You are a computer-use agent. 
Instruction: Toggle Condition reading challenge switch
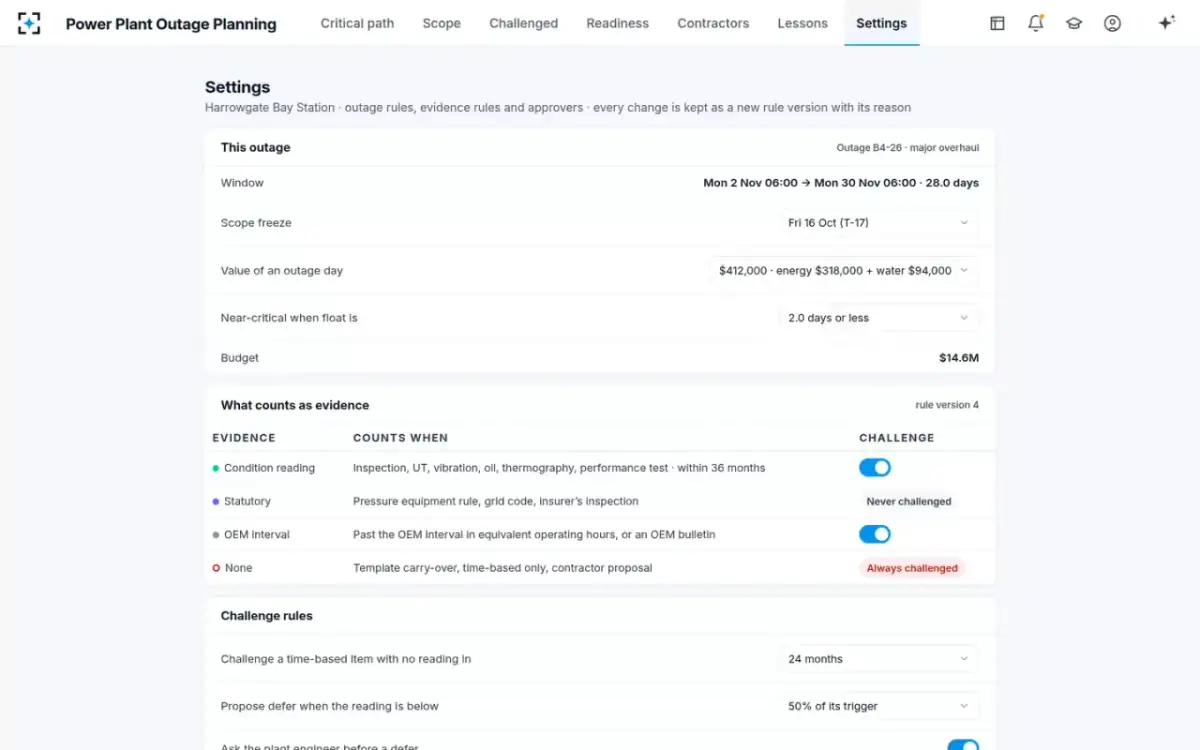click(875, 468)
